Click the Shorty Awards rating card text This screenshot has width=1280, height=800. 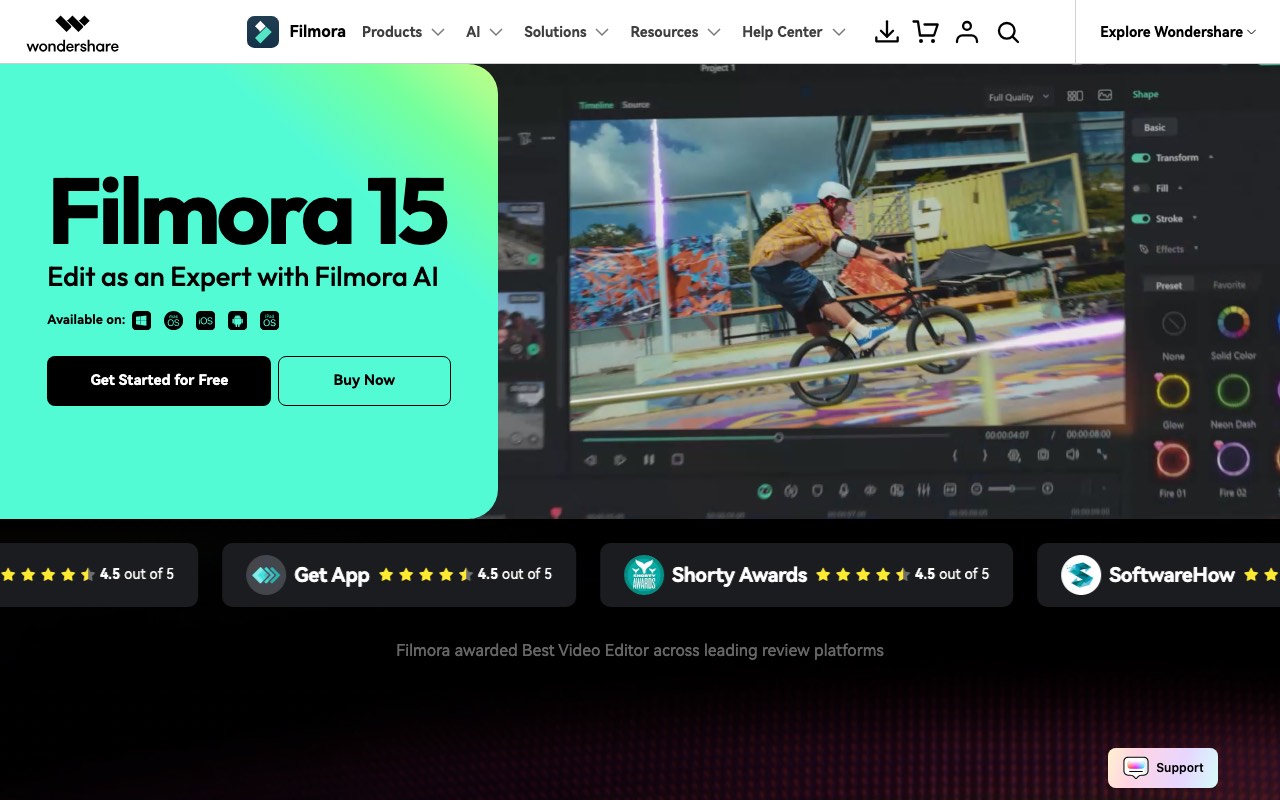tap(739, 575)
